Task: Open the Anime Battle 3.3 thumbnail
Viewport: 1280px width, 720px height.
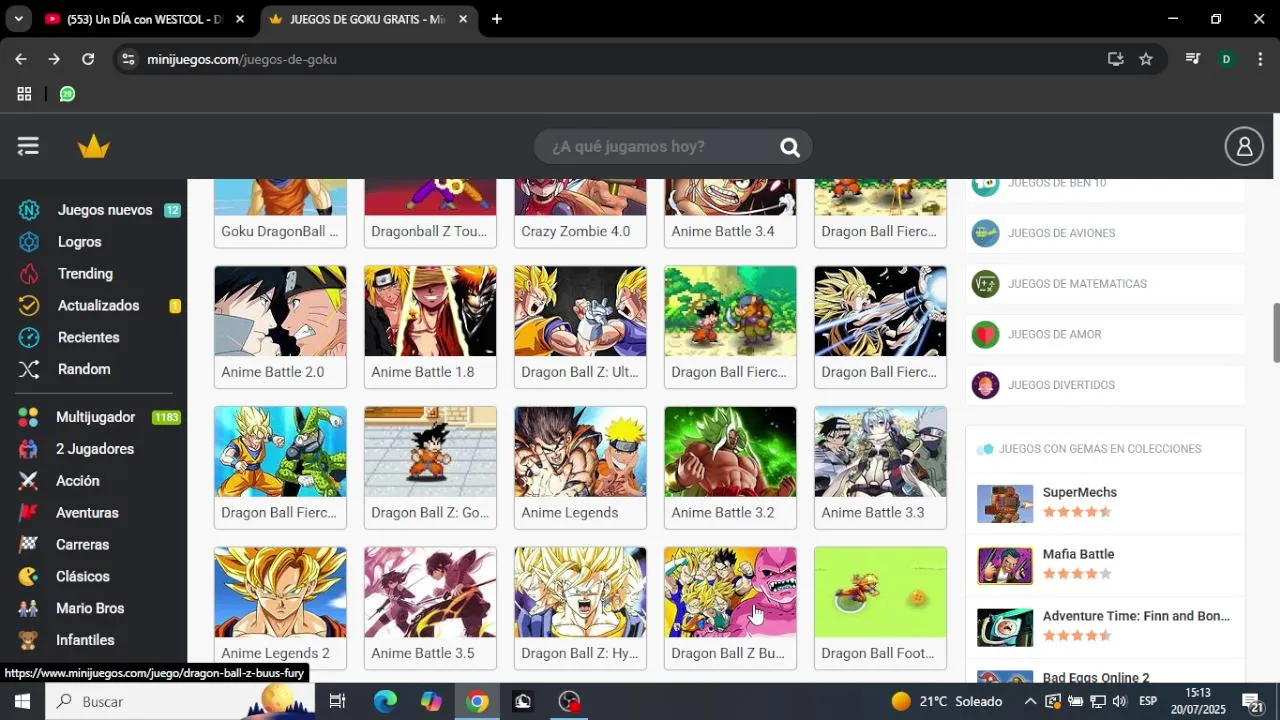Action: (x=880, y=452)
